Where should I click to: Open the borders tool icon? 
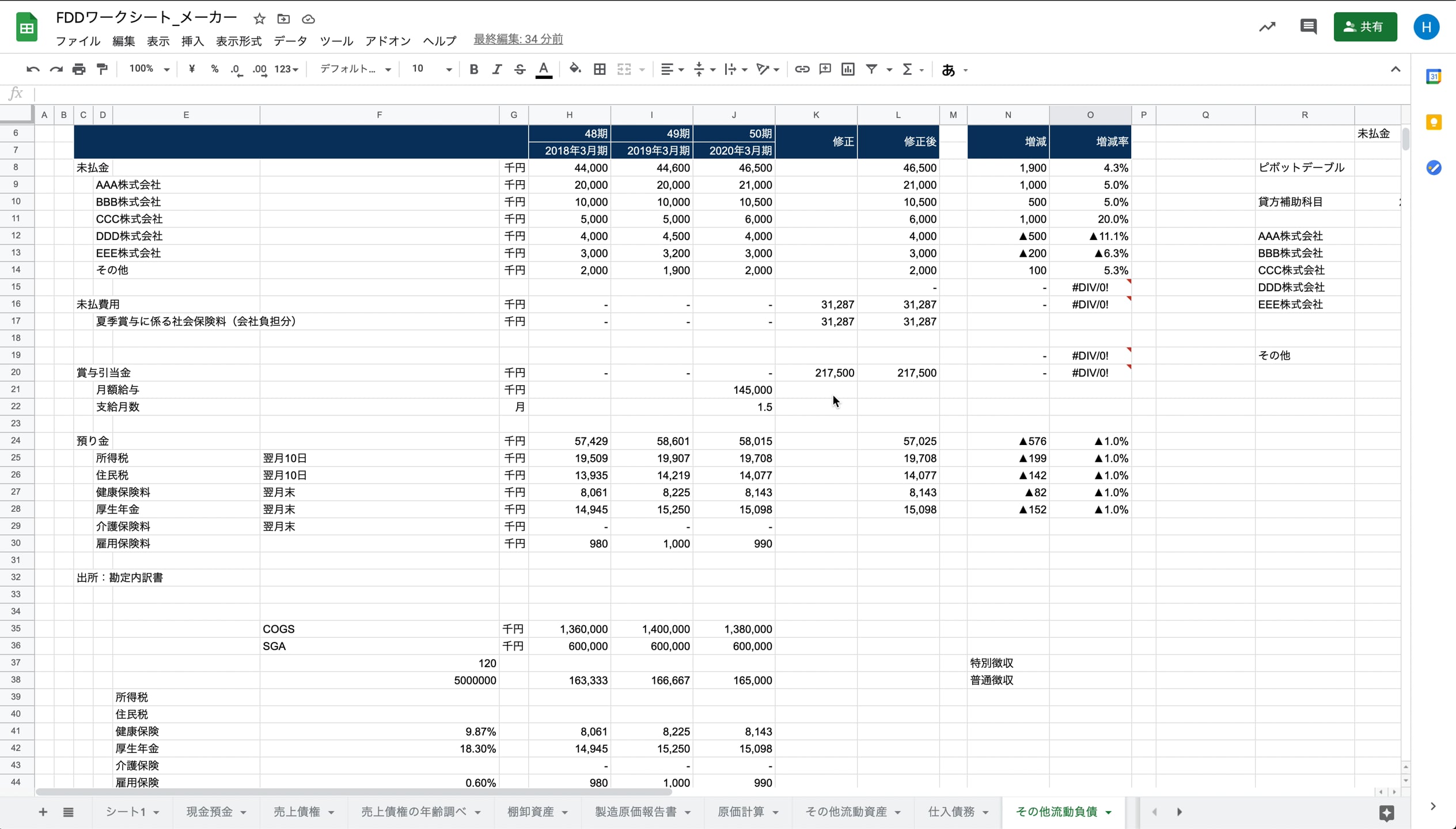tap(600, 70)
